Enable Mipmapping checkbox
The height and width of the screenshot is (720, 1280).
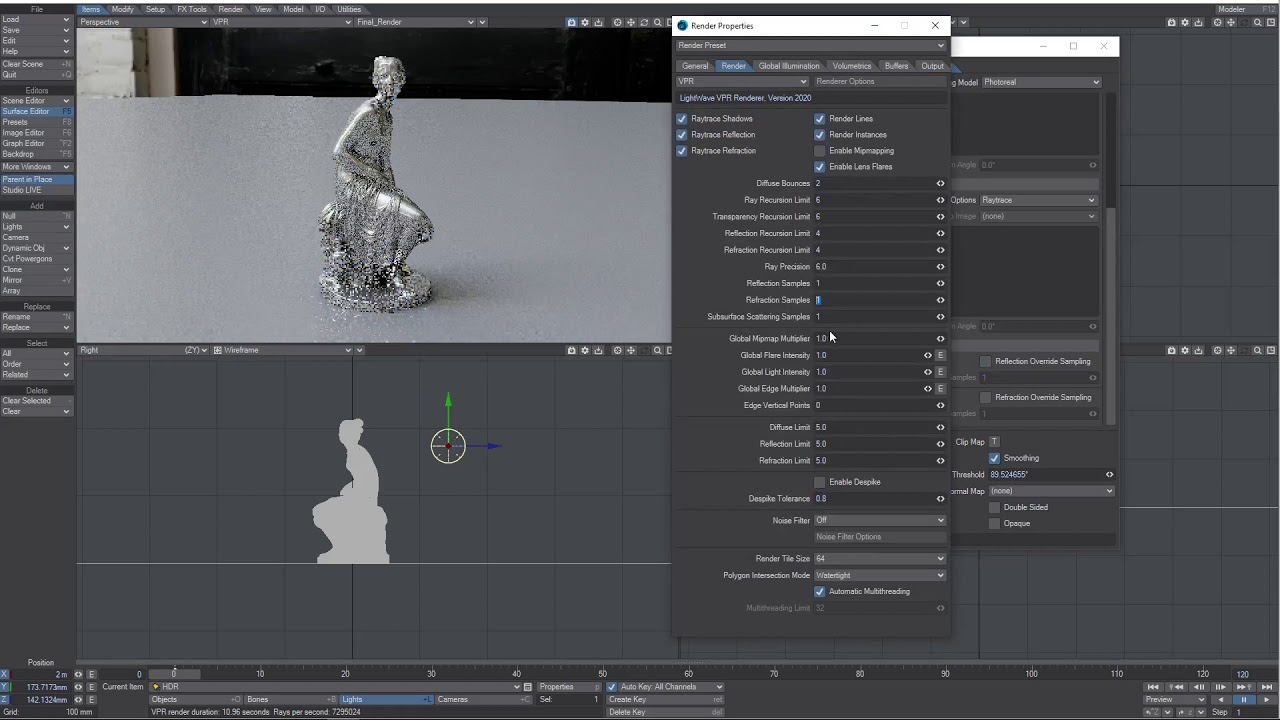click(x=820, y=151)
